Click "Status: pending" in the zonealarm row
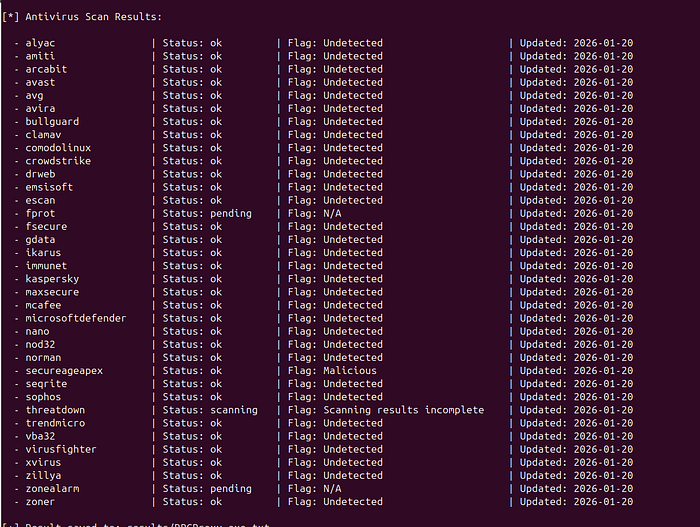Image resolution: width=700 pixels, height=527 pixels. coord(207,489)
